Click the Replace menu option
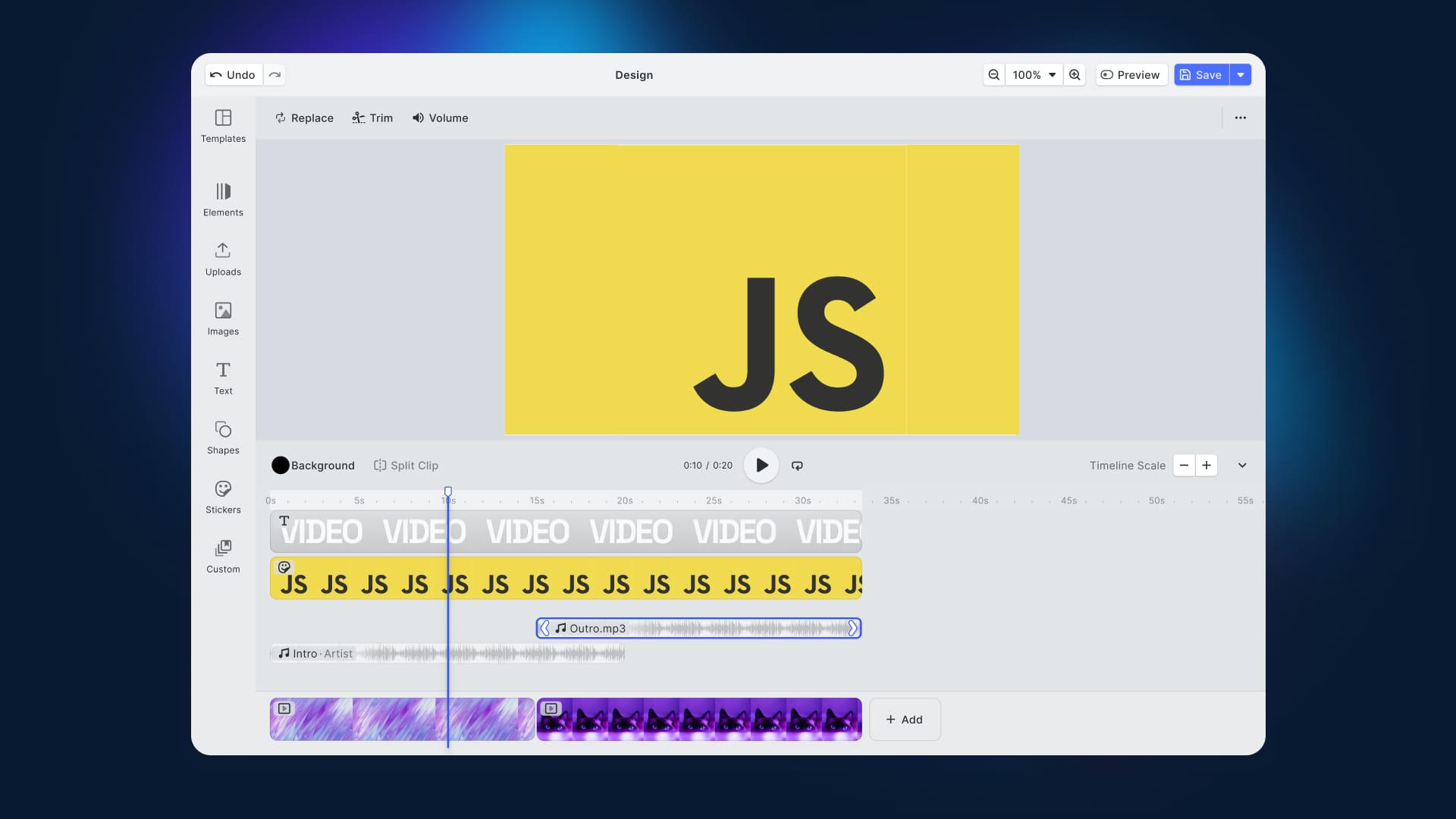 coord(303,118)
